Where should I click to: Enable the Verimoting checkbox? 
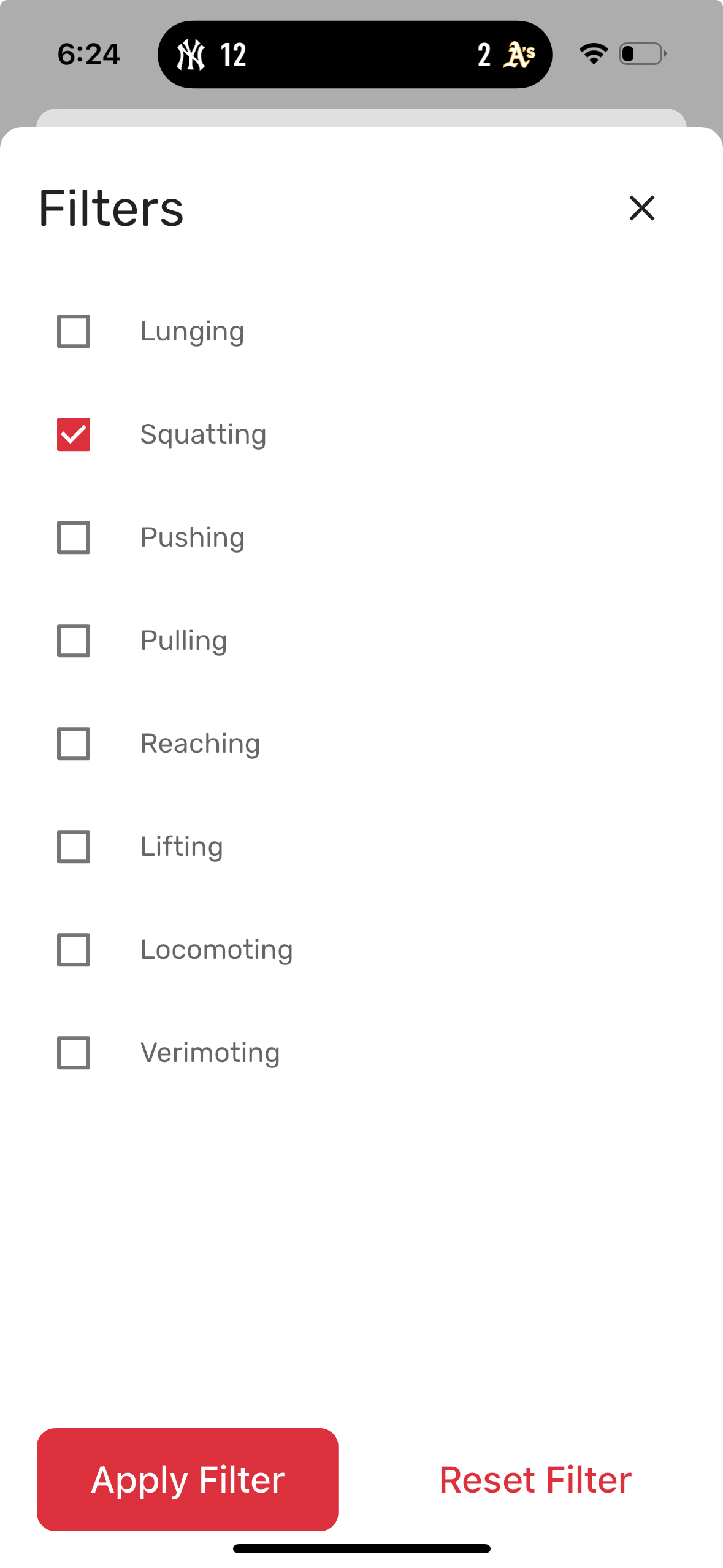[74, 1053]
